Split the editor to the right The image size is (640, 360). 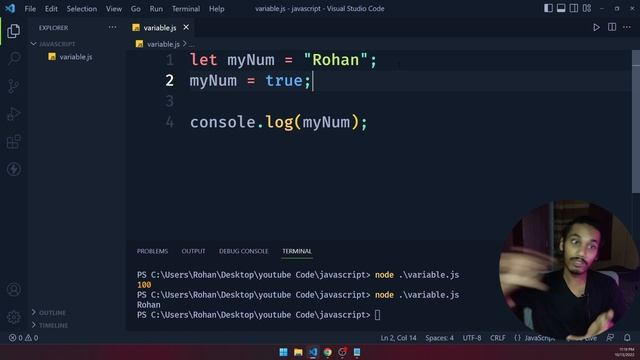tap(612, 27)
